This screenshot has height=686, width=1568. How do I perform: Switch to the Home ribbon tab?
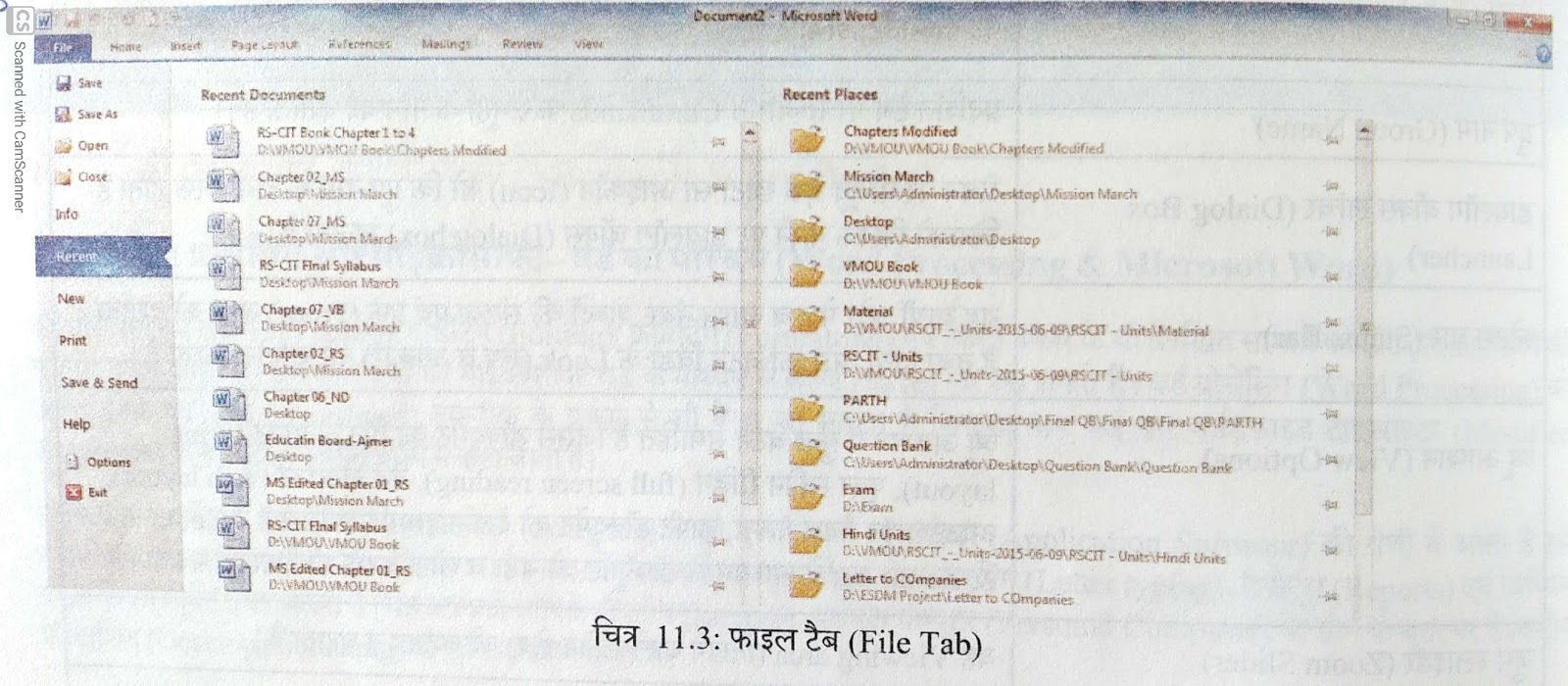coord(125,46)
